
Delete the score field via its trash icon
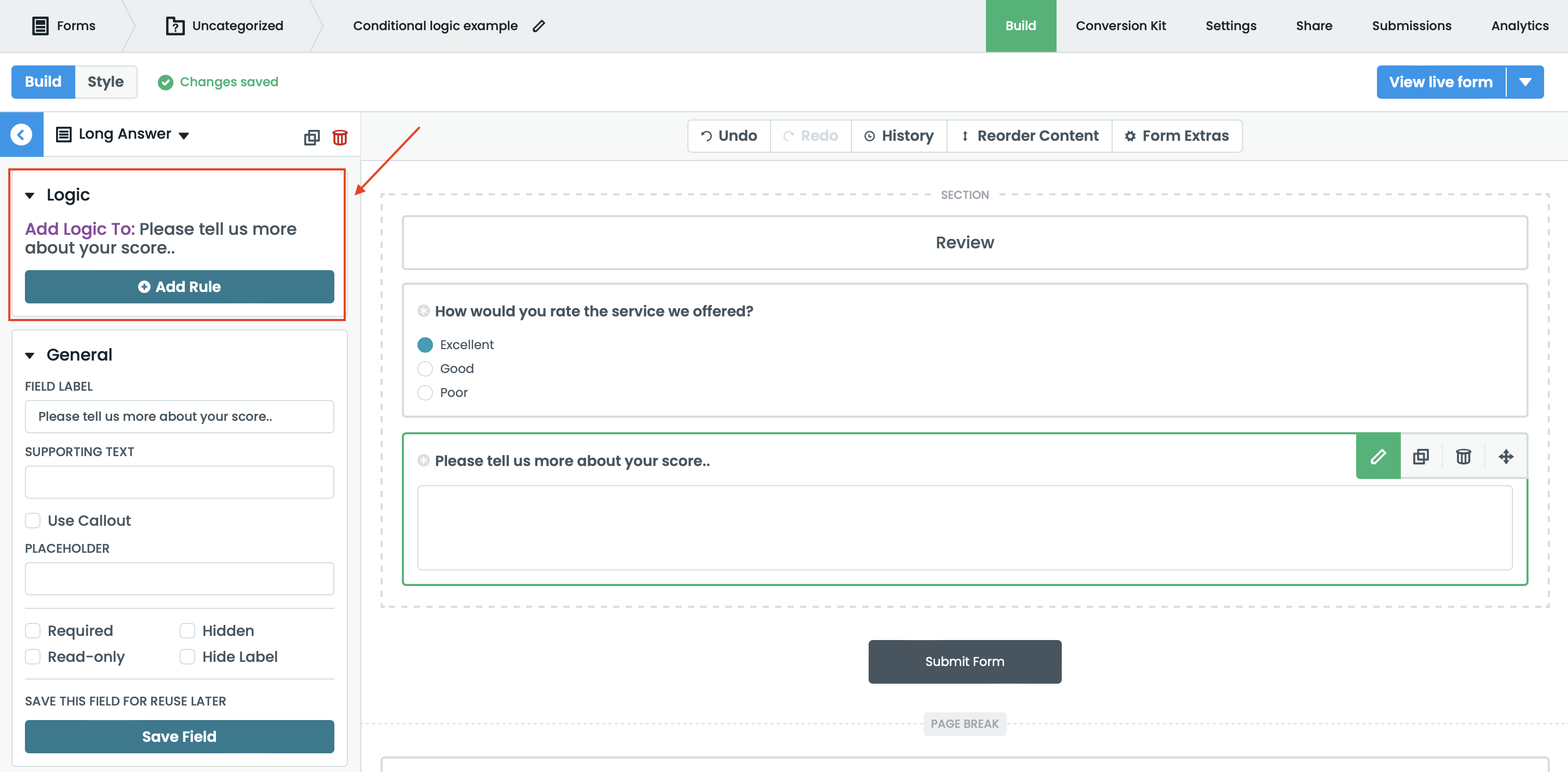1463,456
